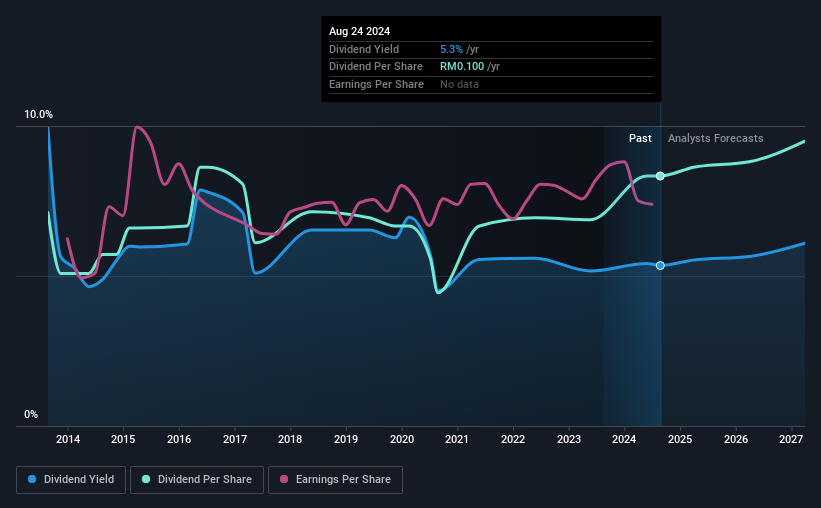This screenshot has width=821, height=508.
Task: Click the 2020 x-axis label
Action: pyautogui.click(x=402, y=439)
